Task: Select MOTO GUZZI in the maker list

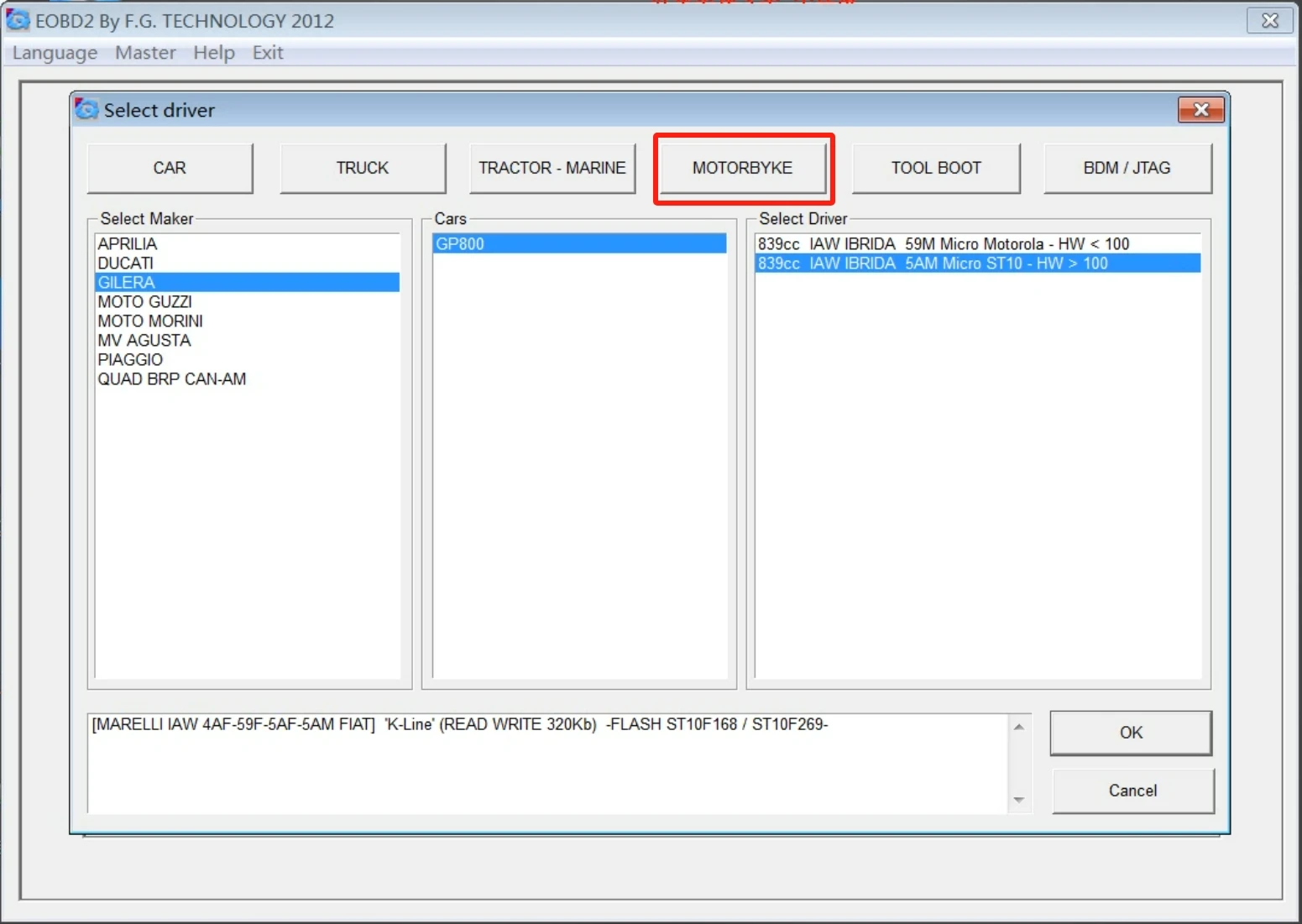Action: tap(247, 301)
